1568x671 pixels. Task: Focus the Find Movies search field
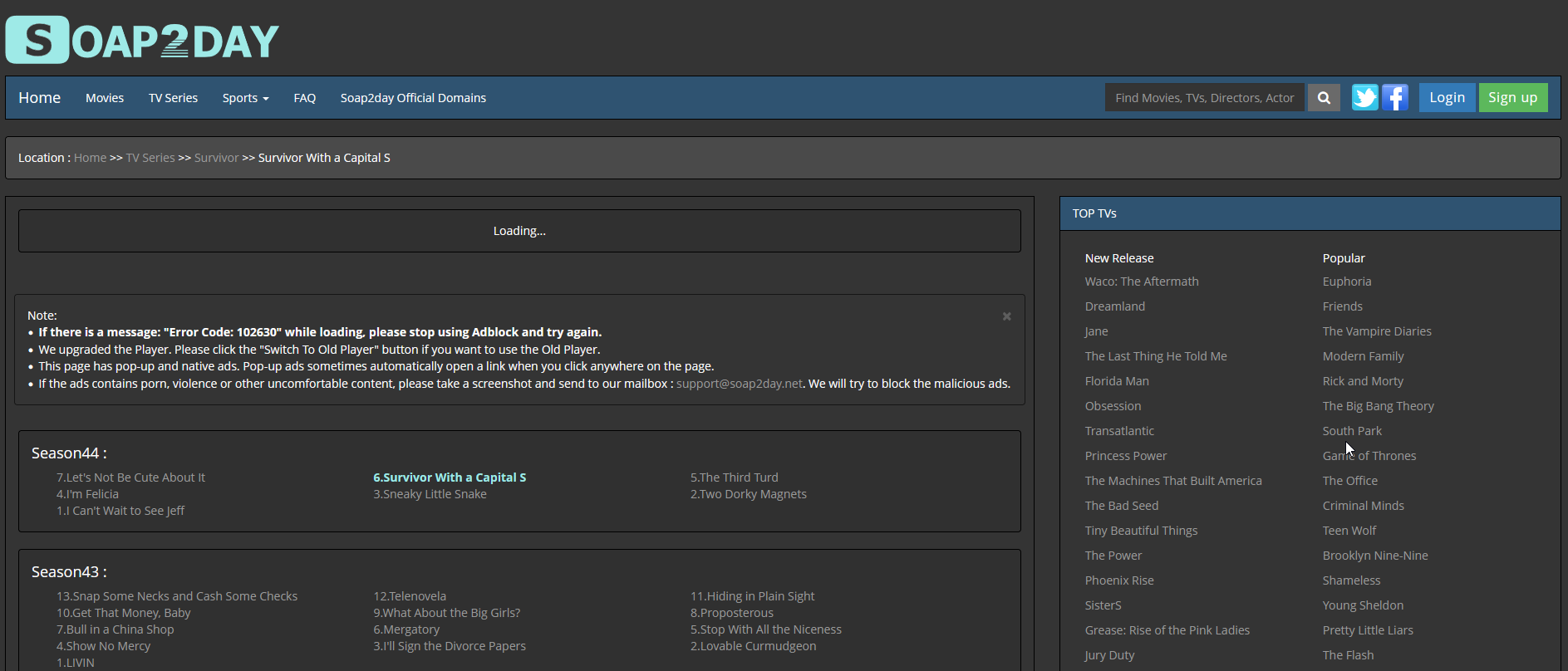tap(1204, 98)
